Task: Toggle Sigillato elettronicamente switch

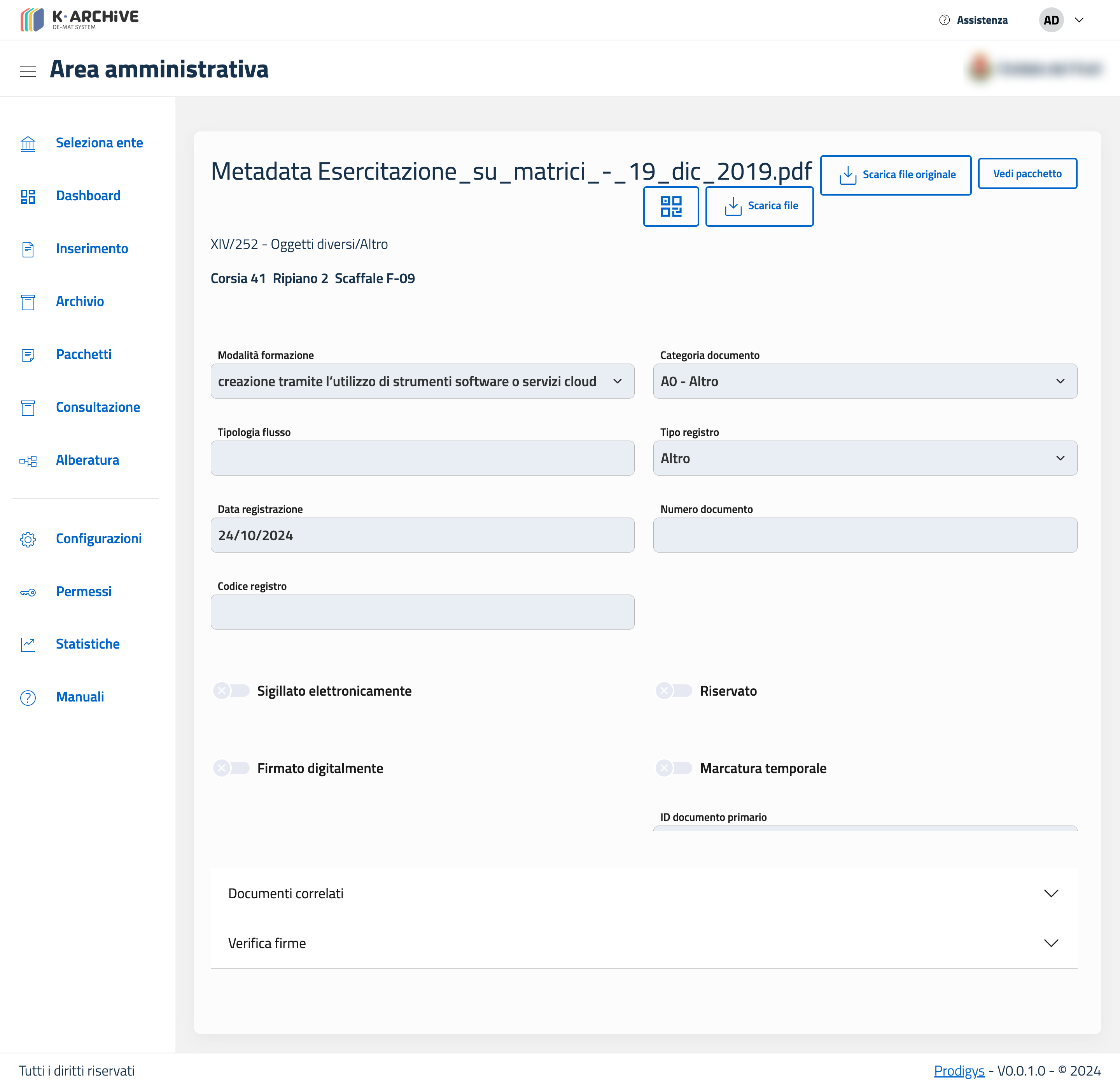Action: pyautogui.click(x=231, y=691)
